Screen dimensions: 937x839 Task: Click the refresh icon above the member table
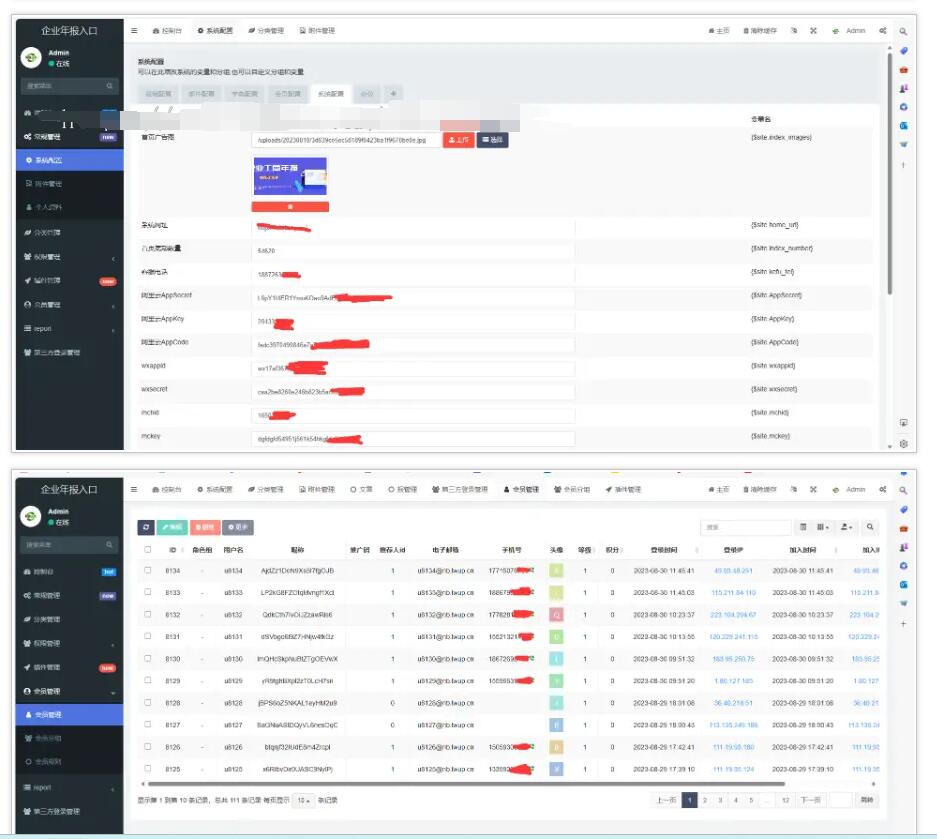click(146, 526)
